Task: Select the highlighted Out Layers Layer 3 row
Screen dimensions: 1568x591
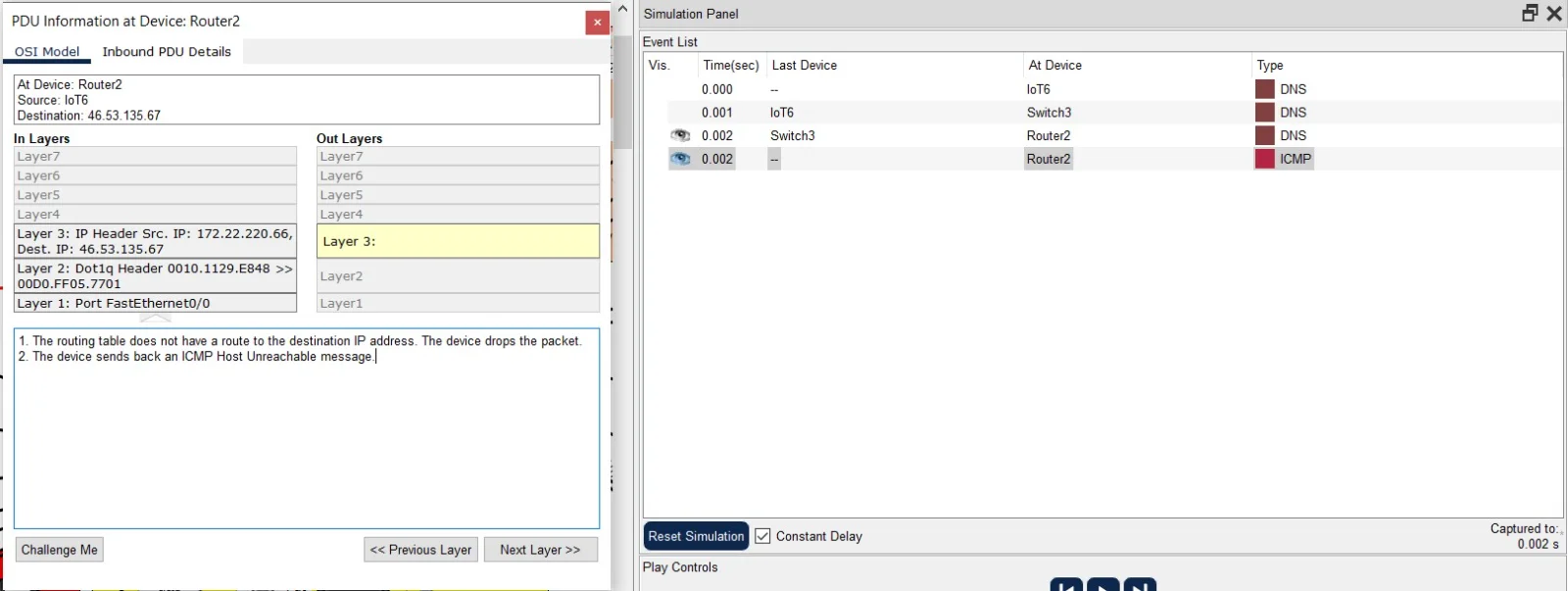Action: pos(458,241)
